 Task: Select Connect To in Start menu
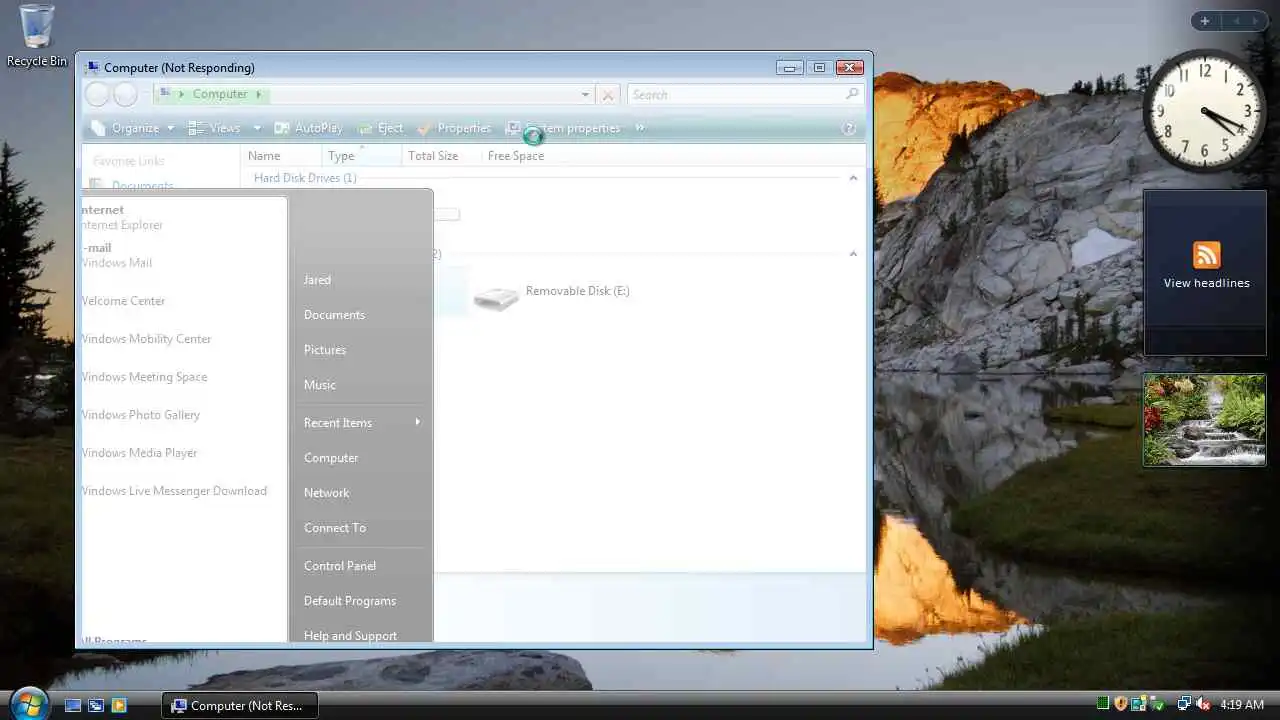(335, 528)
